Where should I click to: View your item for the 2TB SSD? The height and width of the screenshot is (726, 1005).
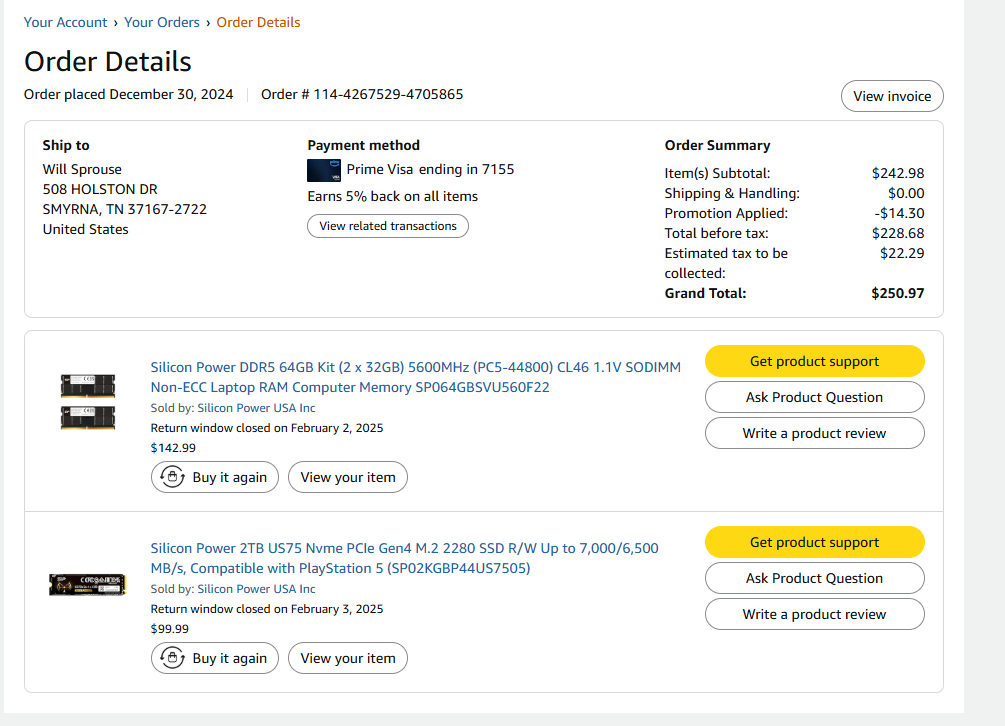click(x=348, y=658)
